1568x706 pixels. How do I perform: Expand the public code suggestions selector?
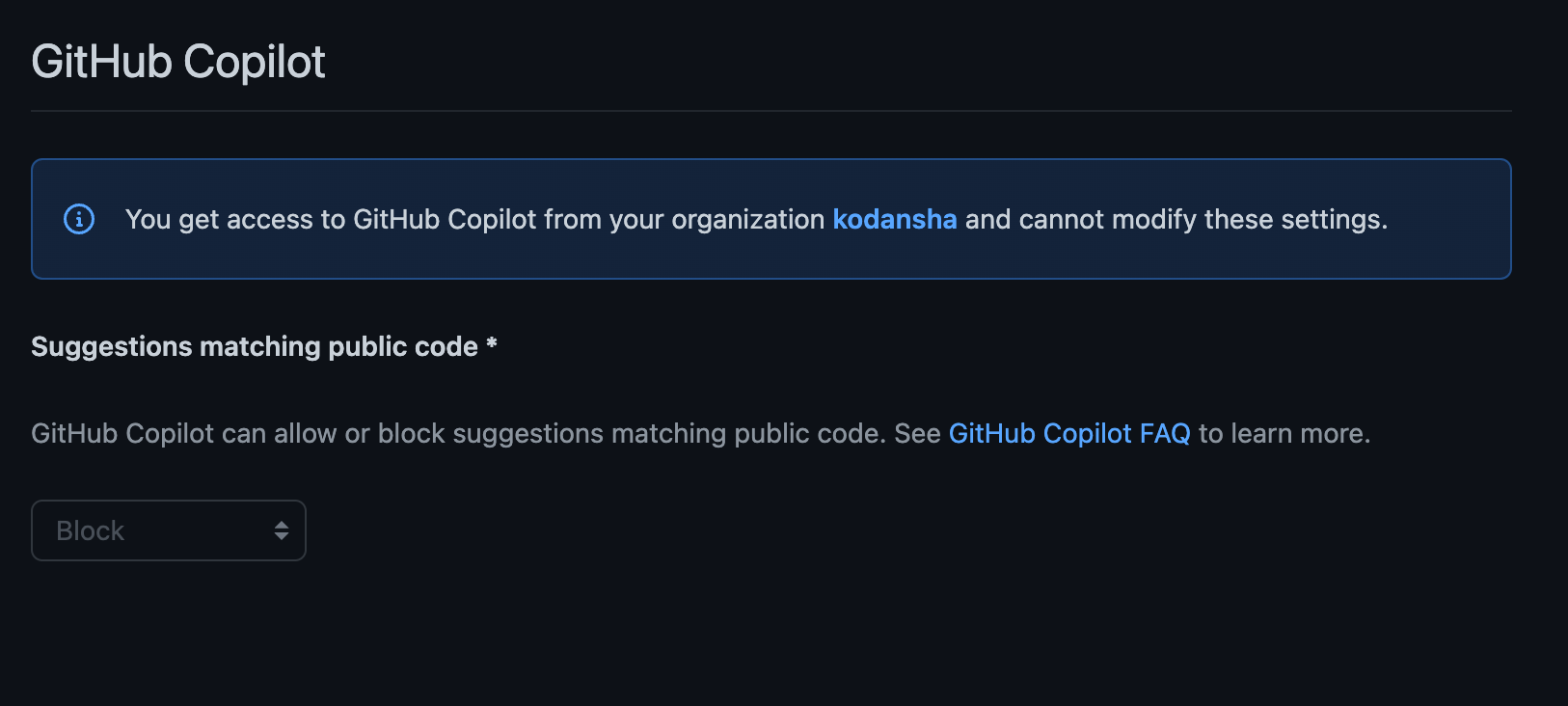[168, 529]
